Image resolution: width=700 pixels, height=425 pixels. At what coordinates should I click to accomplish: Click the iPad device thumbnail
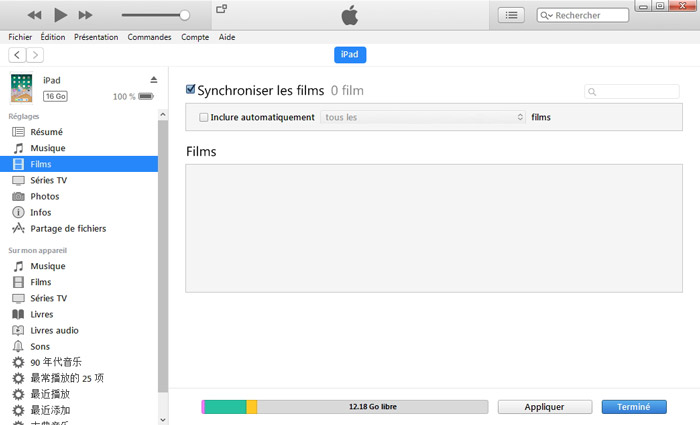coord(21,88)
